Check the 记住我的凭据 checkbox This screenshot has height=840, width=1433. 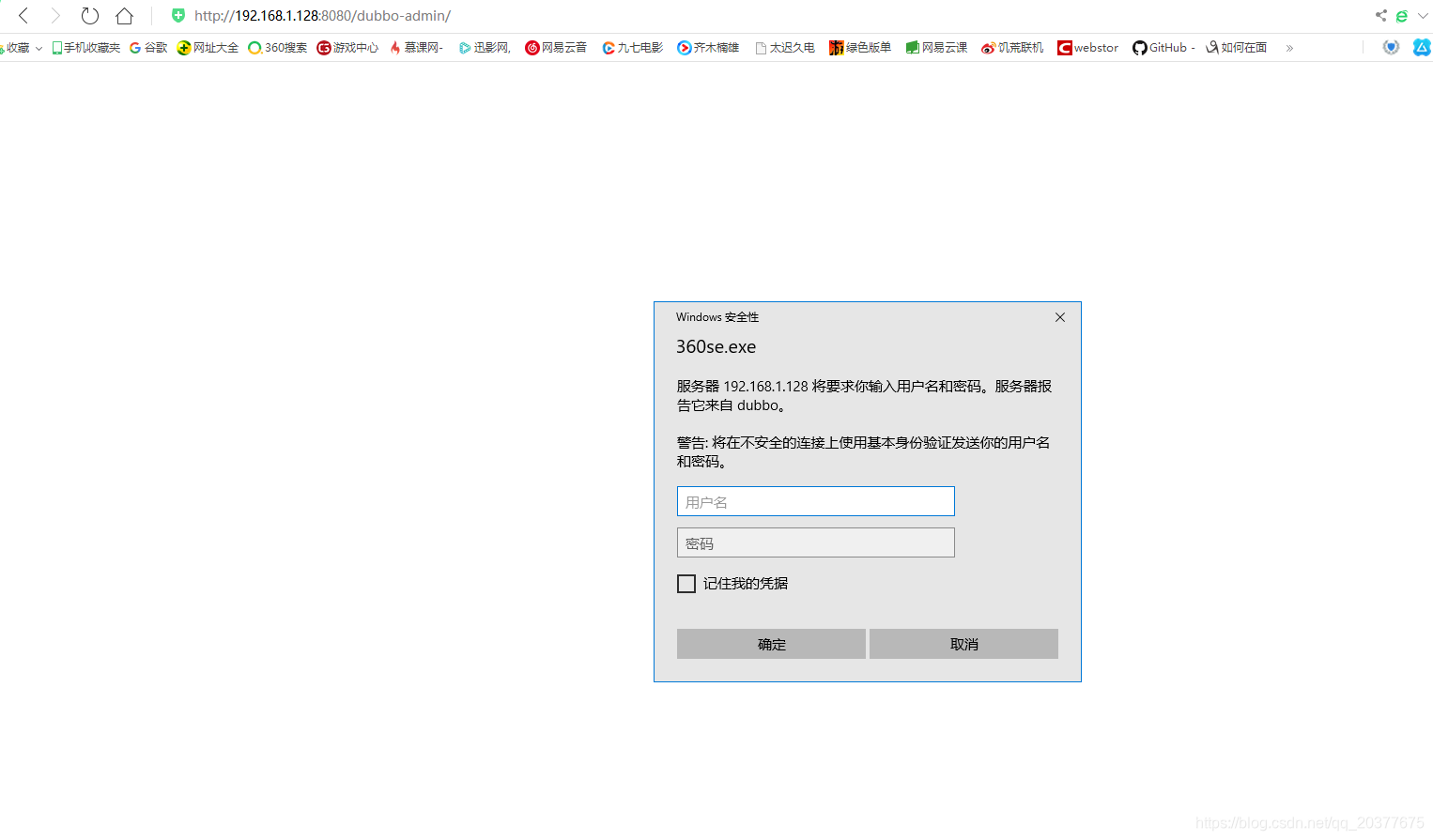pos(686,584)
